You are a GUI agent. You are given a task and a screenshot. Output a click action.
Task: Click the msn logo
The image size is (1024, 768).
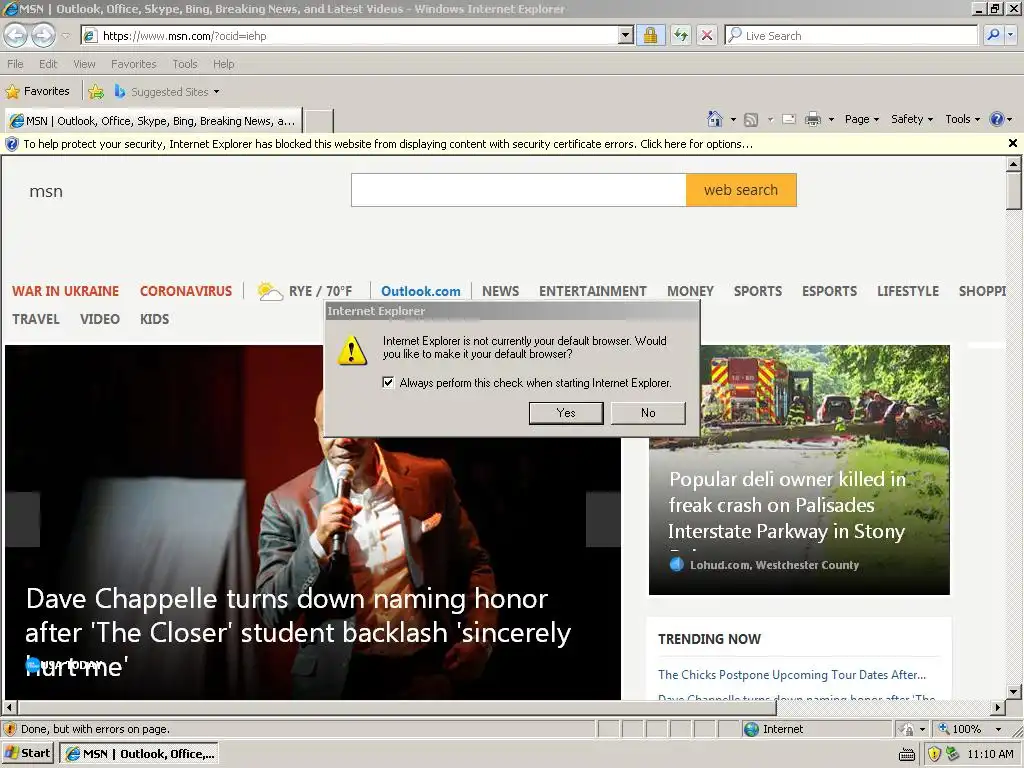pyautogui.click(x=46, y=191)
